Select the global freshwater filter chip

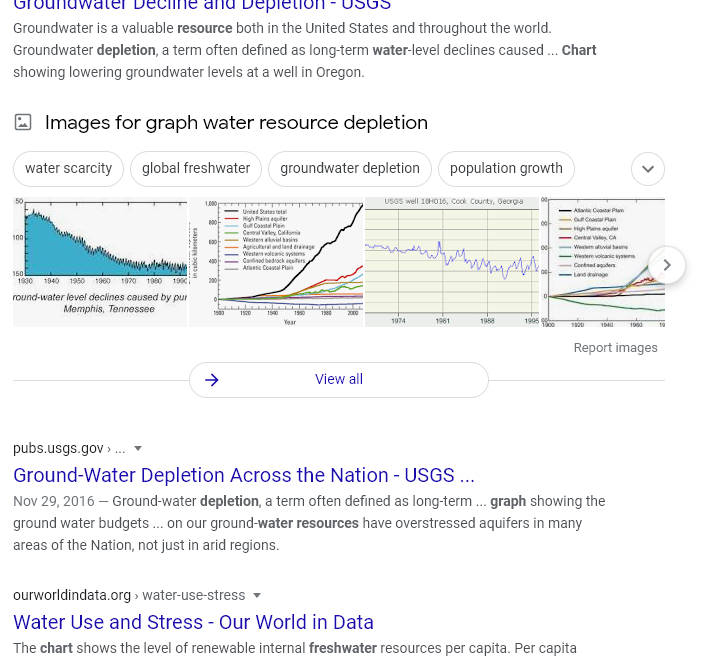pyautogui.click(x=196, y=169)
